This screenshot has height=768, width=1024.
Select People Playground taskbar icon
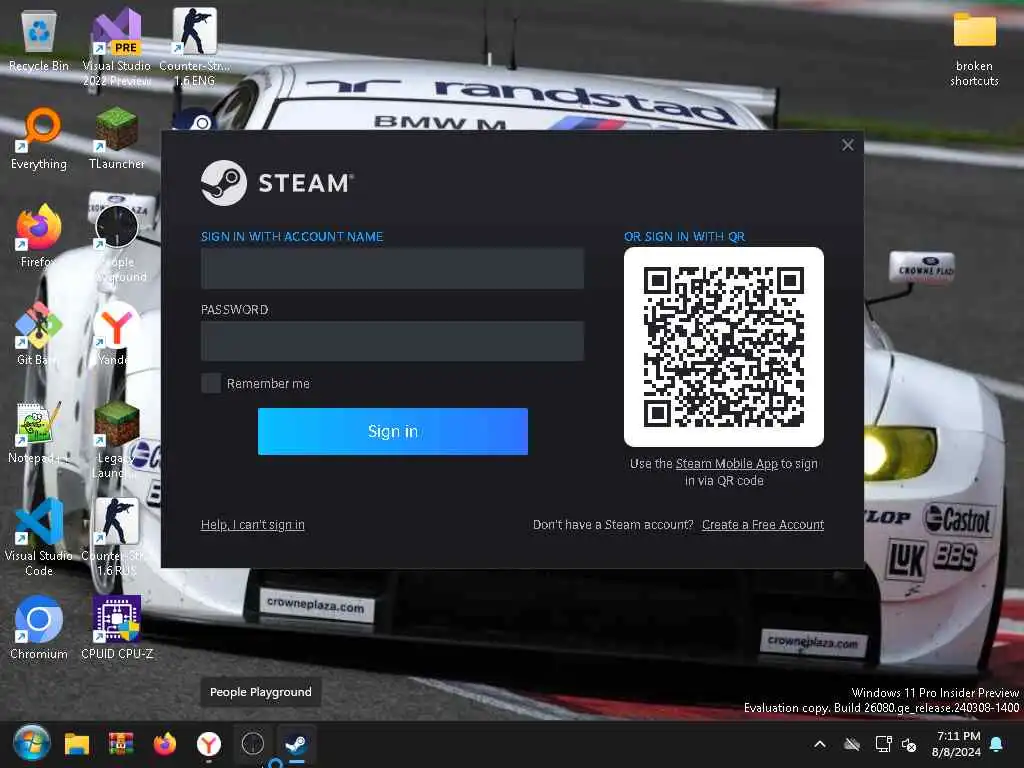pos(253,743)
